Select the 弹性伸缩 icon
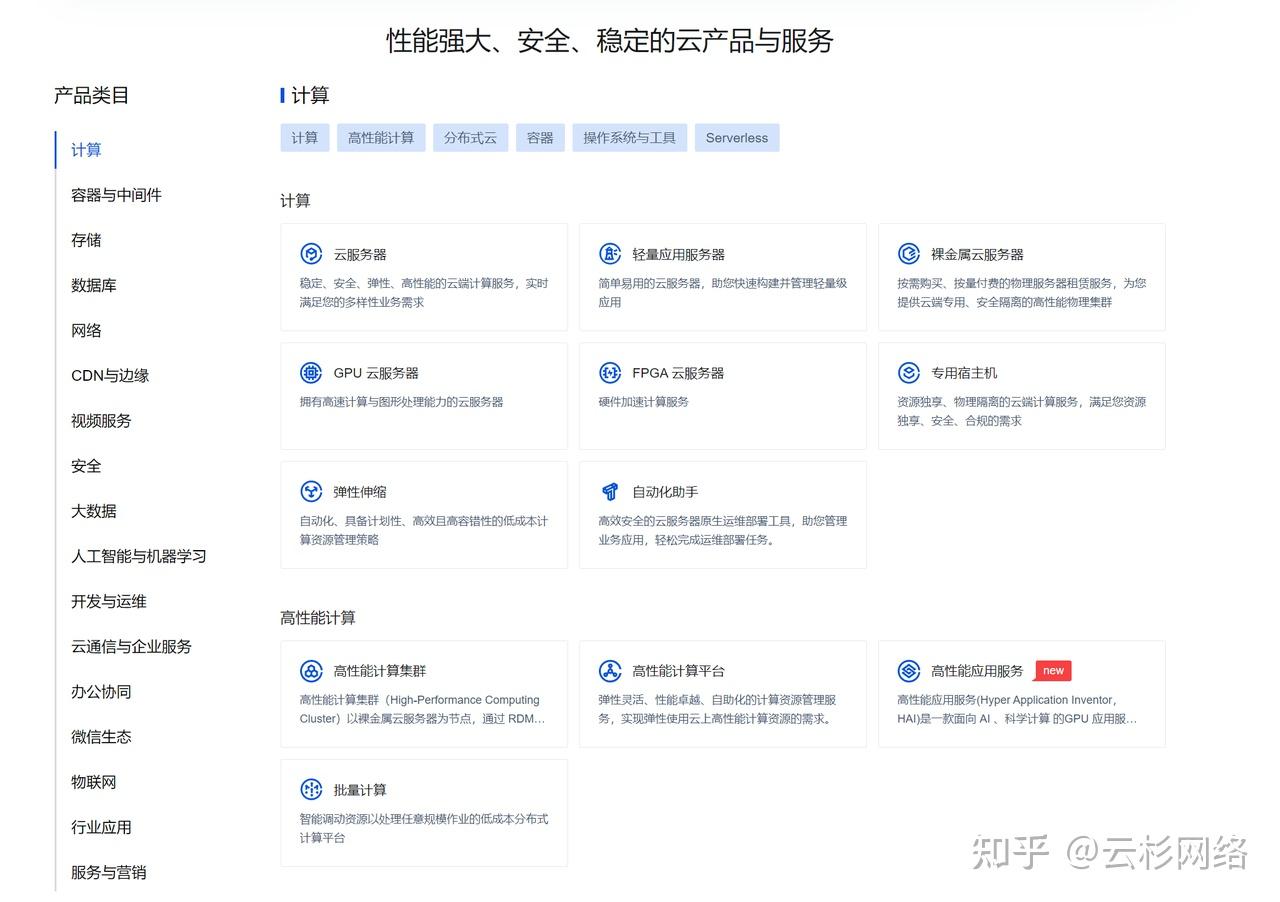Viewport: 1280px width, 902px height. [x=311, y=491]
